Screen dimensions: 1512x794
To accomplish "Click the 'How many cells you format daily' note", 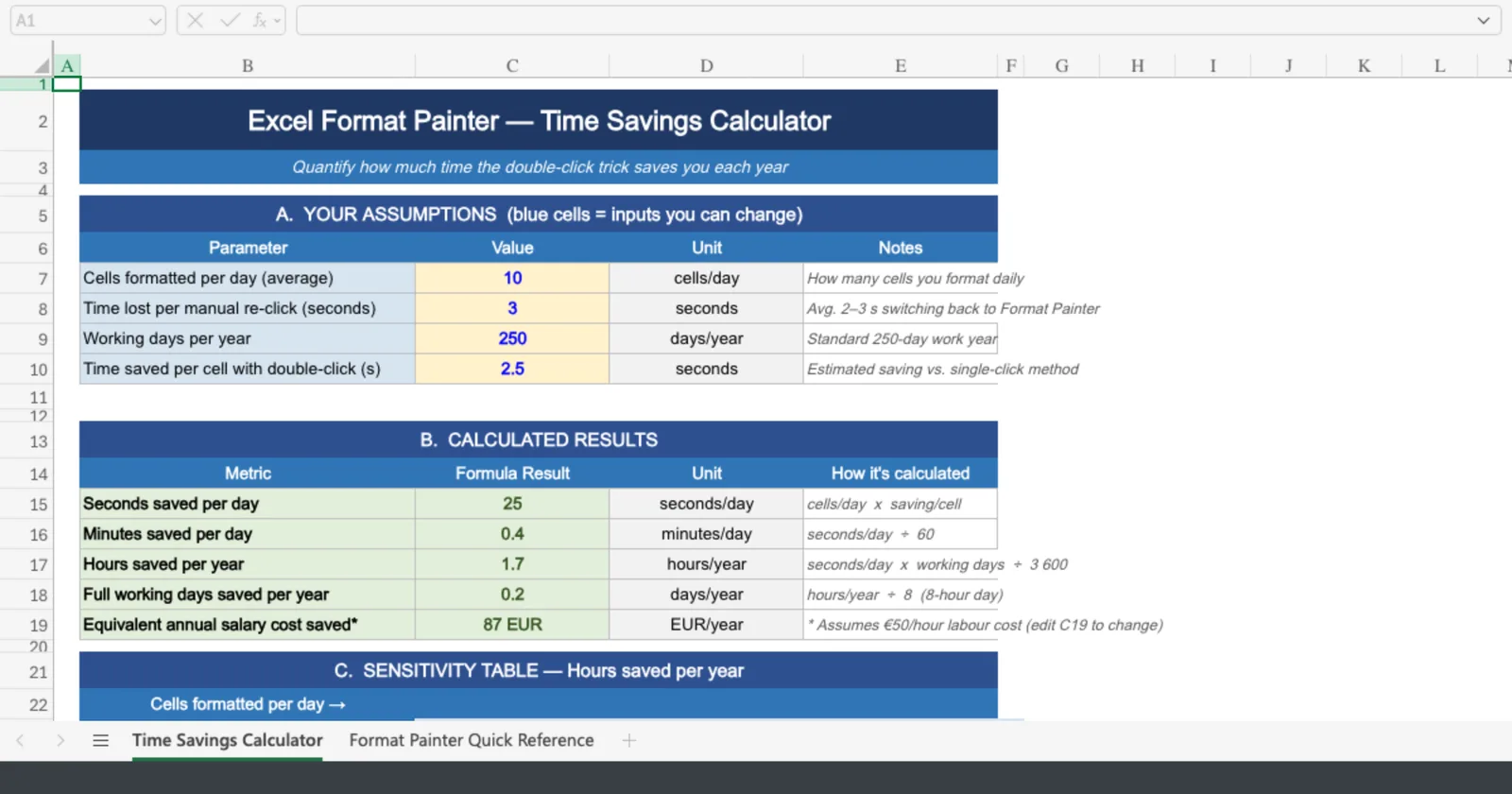I will click(x=915, y=279).
